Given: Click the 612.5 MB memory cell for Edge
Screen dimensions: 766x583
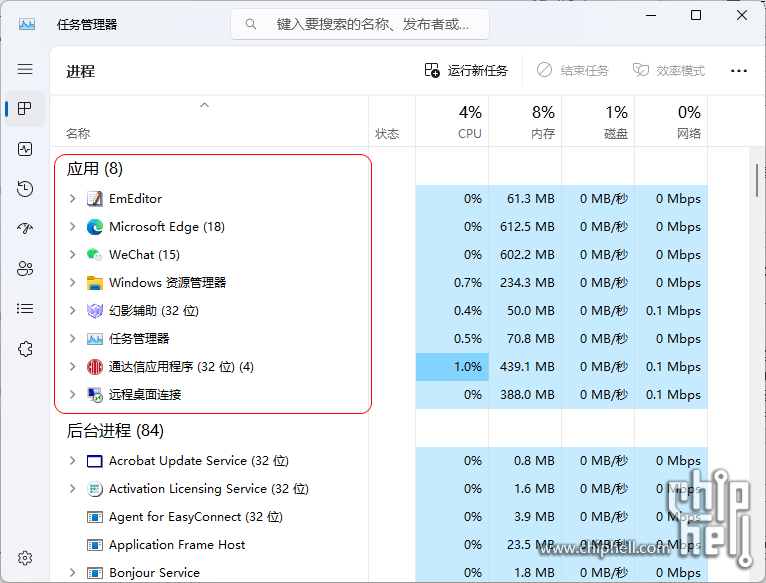Looking at the screenshot, I should (525, 227).
